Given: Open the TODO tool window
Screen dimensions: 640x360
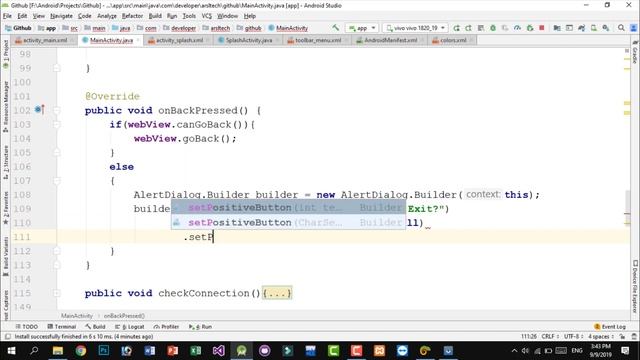Looking at the screenshot, I should [x=27, y=327].
